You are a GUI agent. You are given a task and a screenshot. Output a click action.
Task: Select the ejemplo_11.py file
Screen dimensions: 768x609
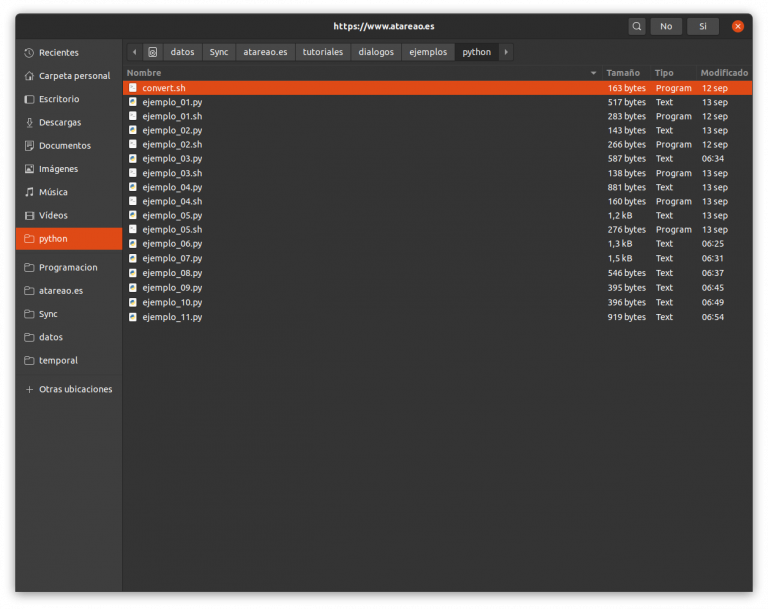click(172, 317)
